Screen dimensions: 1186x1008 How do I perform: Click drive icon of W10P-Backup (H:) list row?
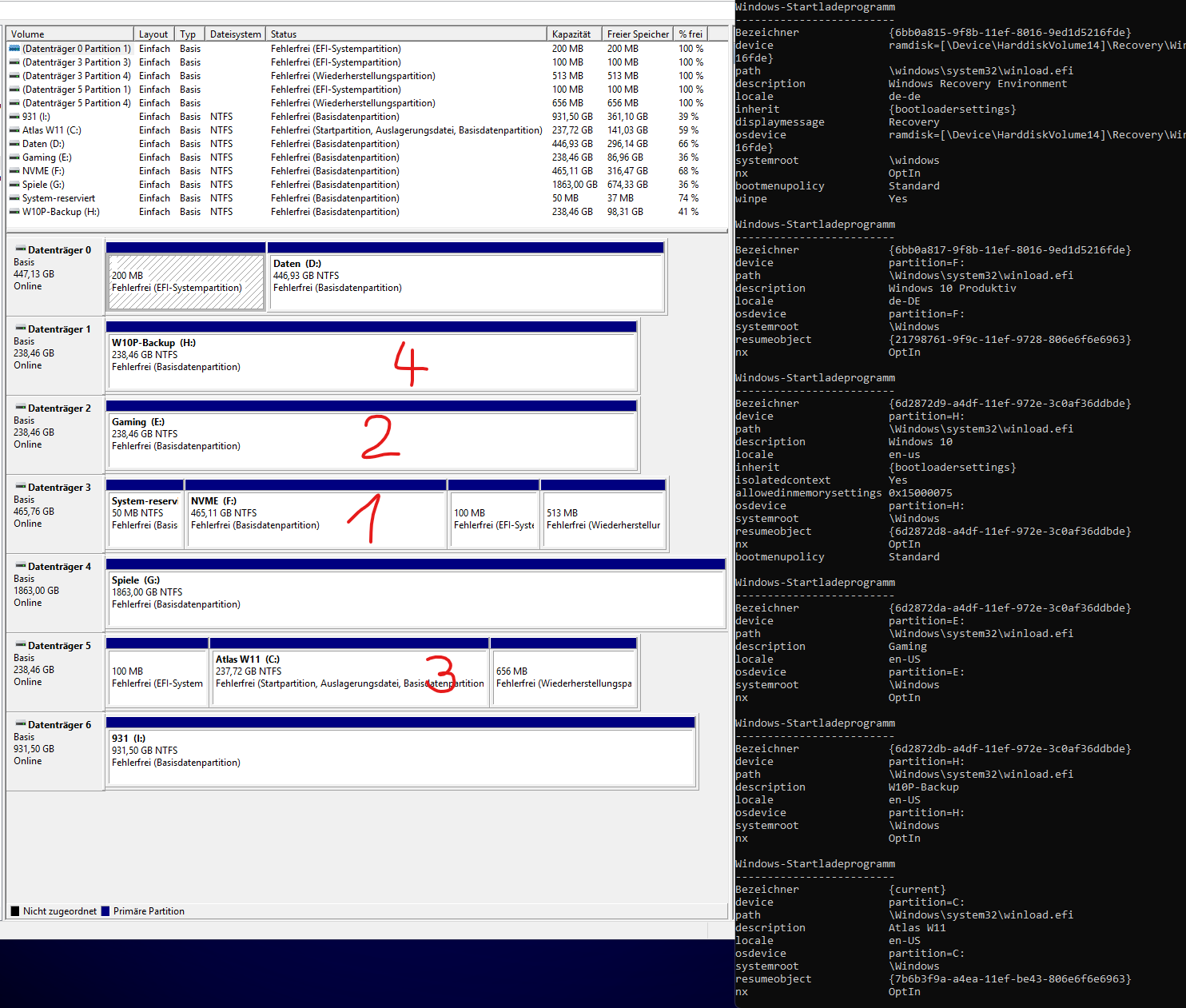(x=14, y=212)
